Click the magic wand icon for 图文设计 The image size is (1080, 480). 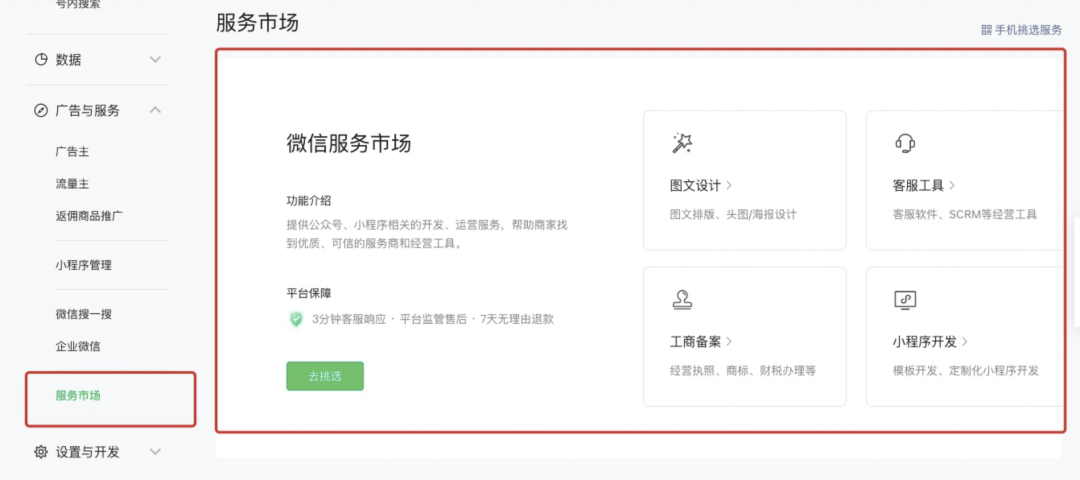tap(681, 143)
